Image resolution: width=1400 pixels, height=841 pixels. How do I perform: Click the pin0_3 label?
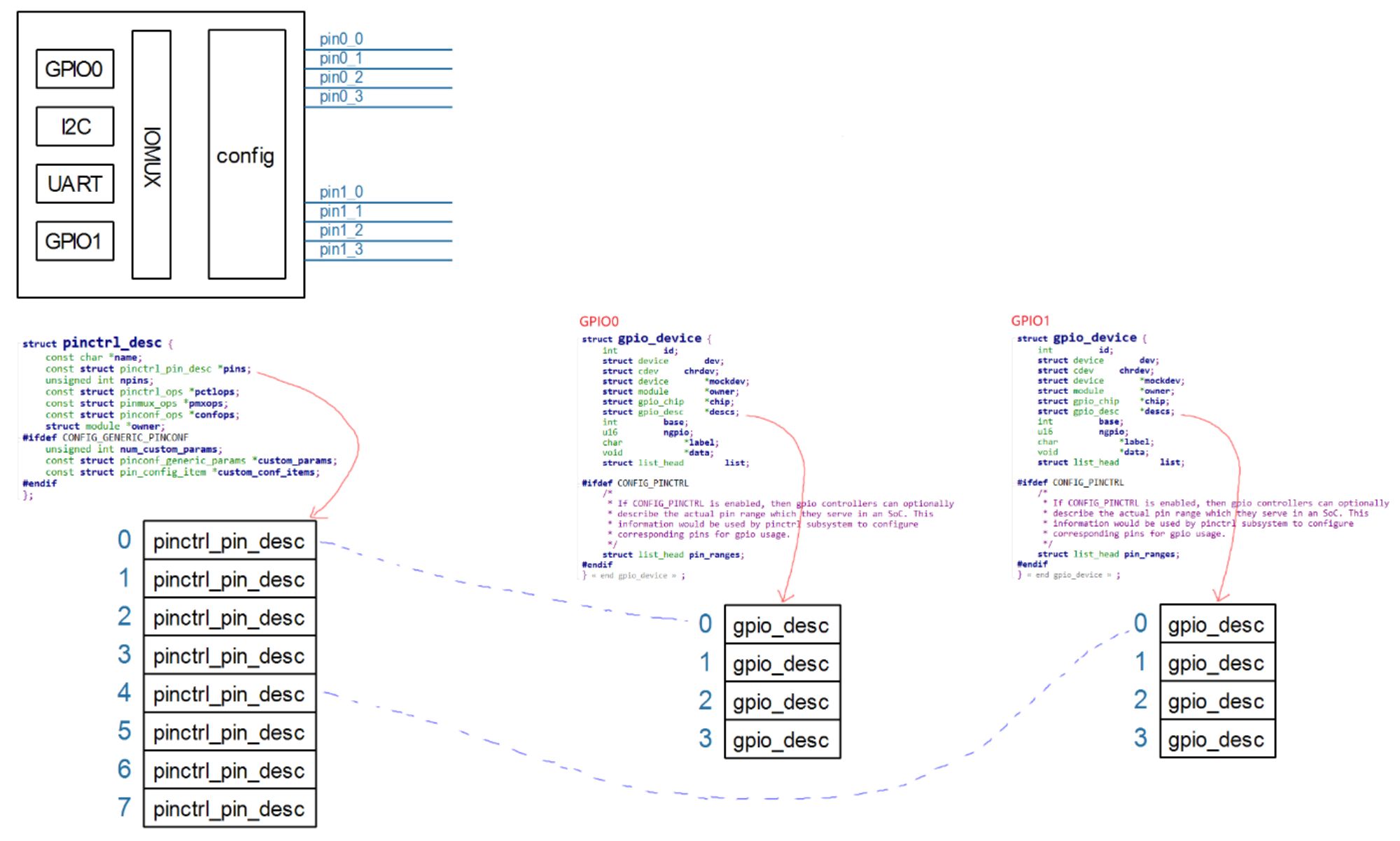341,96
